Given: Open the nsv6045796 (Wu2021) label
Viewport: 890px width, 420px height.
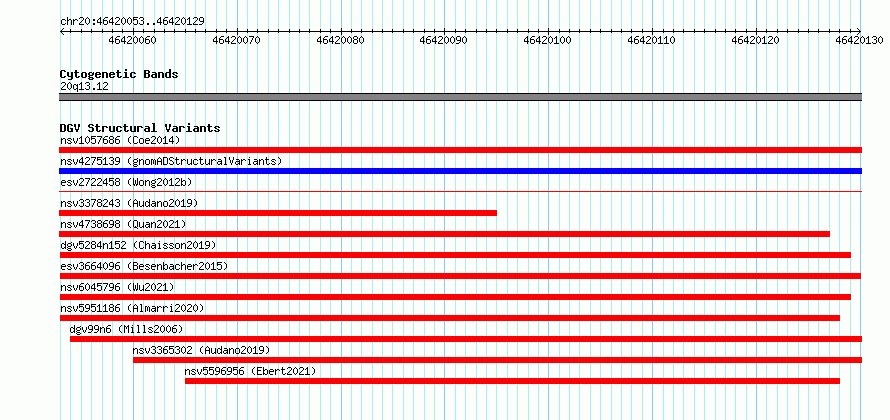Looking at the screenshot, I should point(117,287).
